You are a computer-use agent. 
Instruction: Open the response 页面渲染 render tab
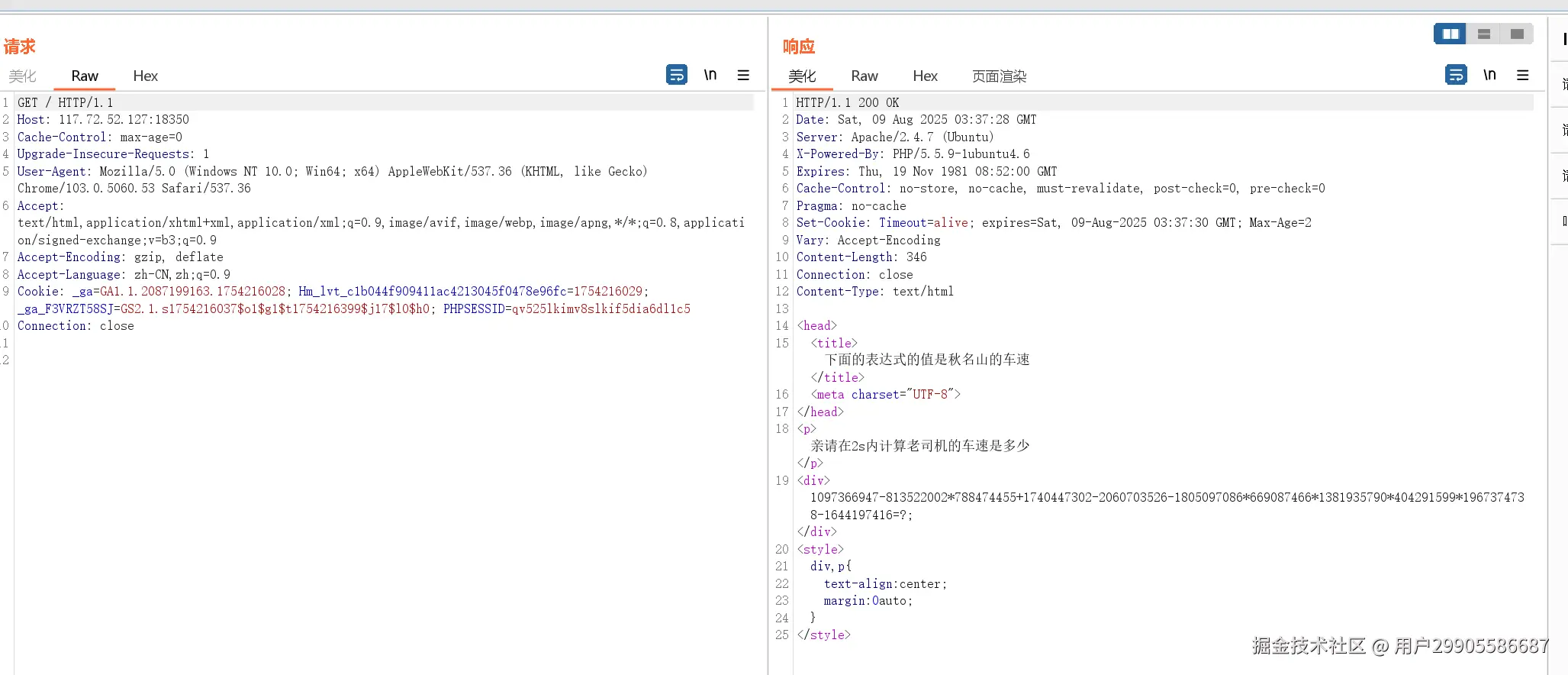[x=999, y=76]
